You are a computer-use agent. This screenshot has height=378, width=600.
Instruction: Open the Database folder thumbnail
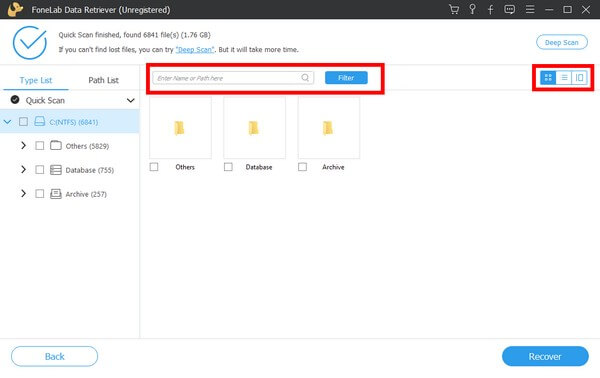(x=254, y=127)
